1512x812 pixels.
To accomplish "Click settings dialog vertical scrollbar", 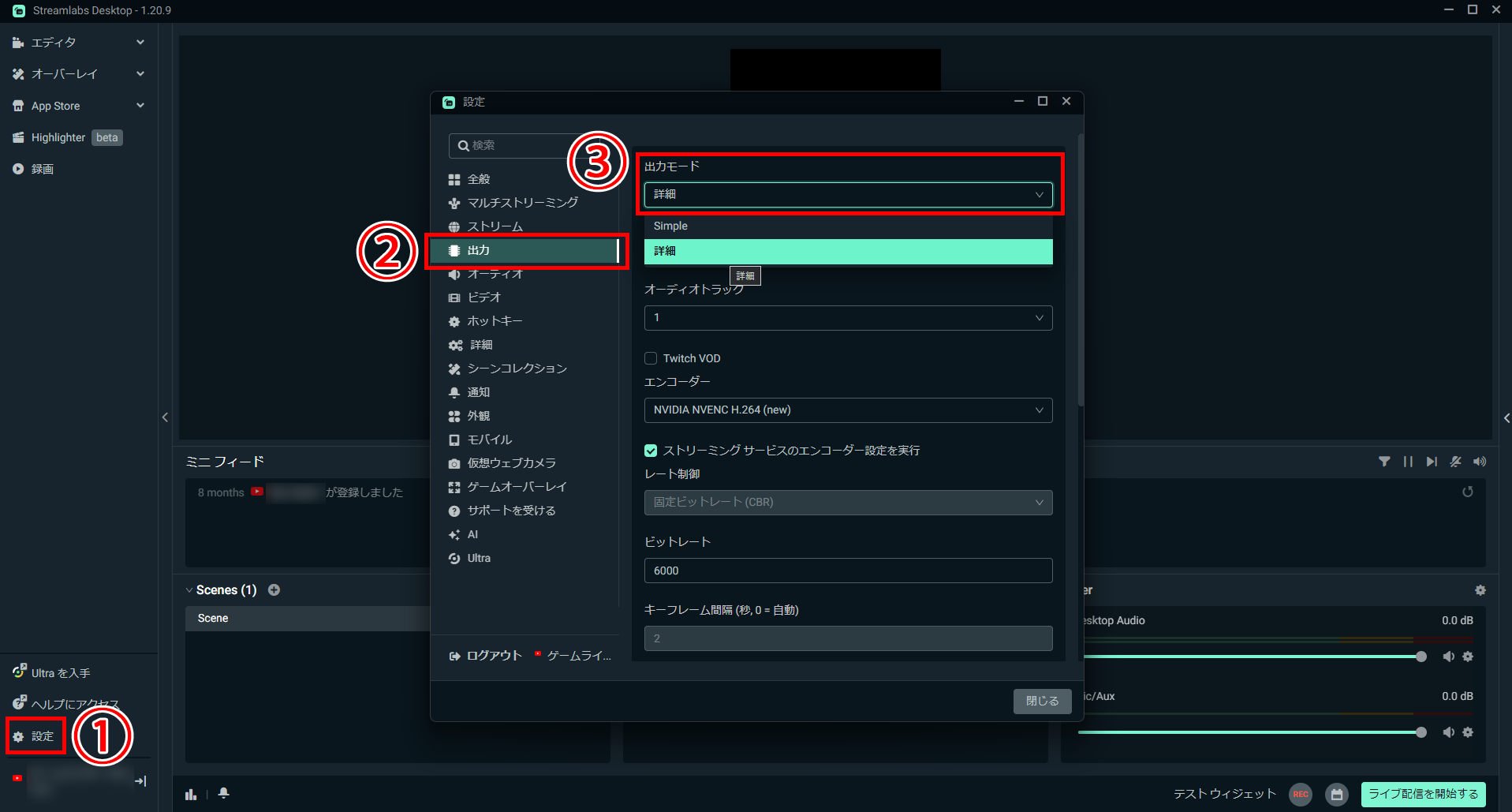I will [x=1081, y=270].
